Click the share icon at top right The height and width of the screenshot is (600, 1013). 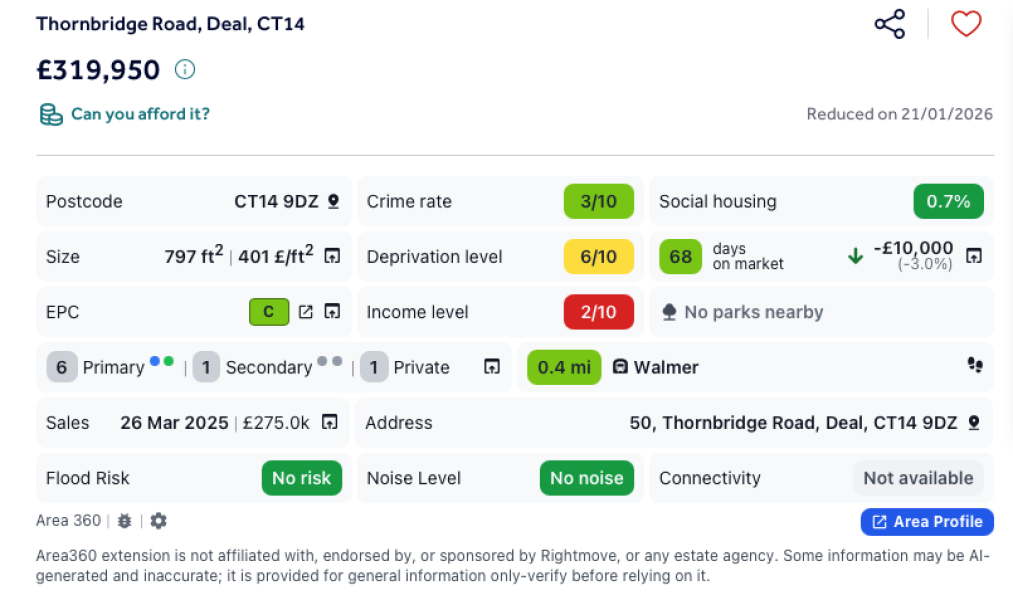pos(888,24)
